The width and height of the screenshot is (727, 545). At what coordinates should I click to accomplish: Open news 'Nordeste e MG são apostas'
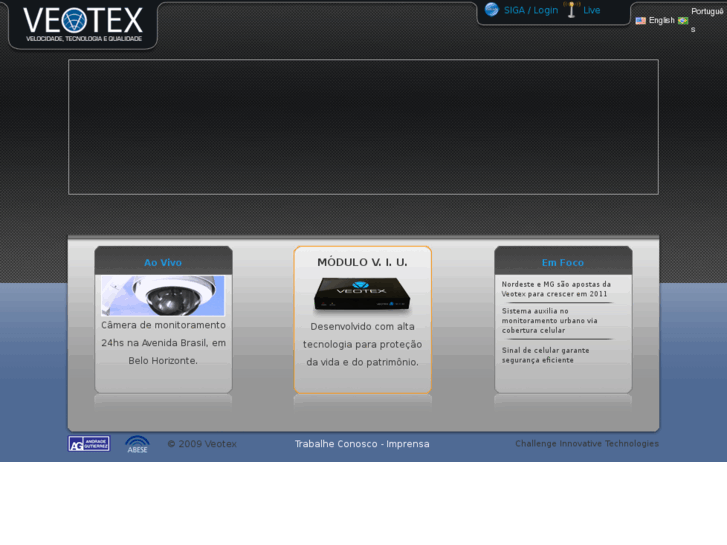coord(556,289)
